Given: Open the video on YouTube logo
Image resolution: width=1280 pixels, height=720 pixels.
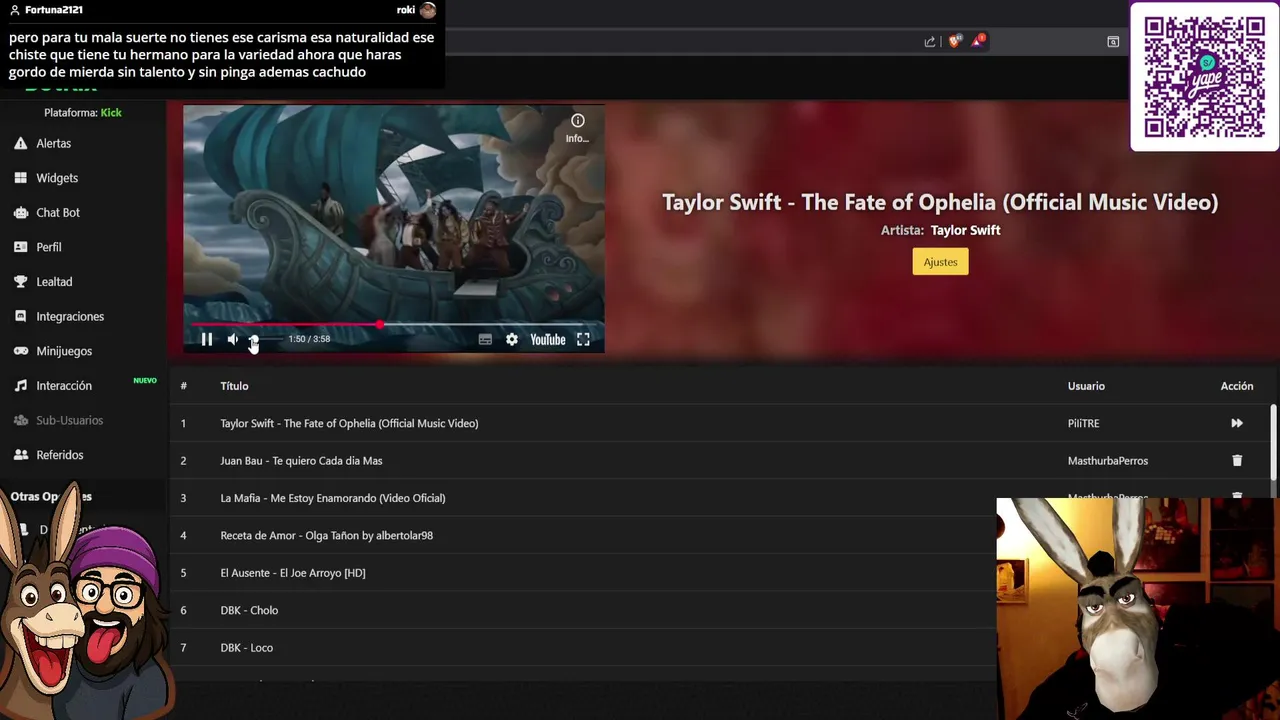Looking at the screenshot, I should [548, 340].
